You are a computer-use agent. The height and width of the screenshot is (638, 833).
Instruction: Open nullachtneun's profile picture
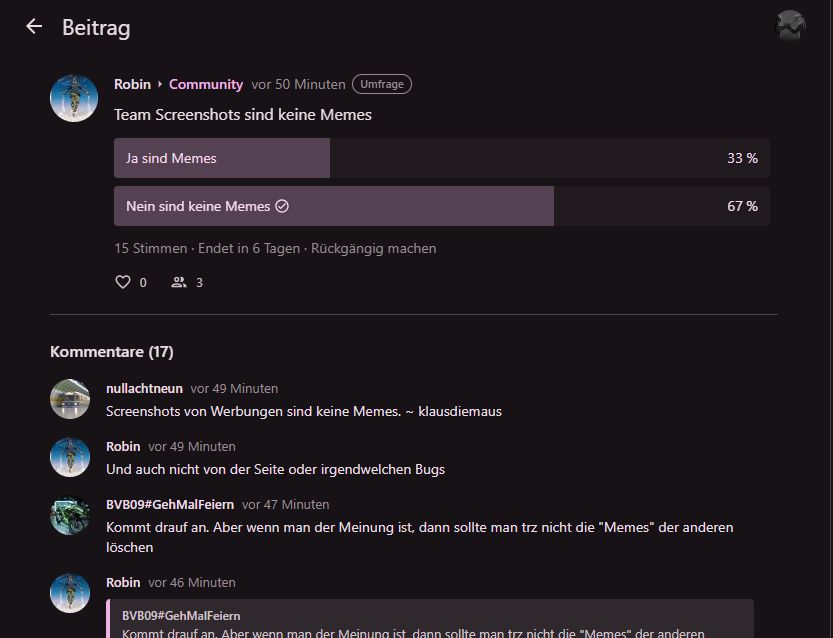(x=70, y=399)
